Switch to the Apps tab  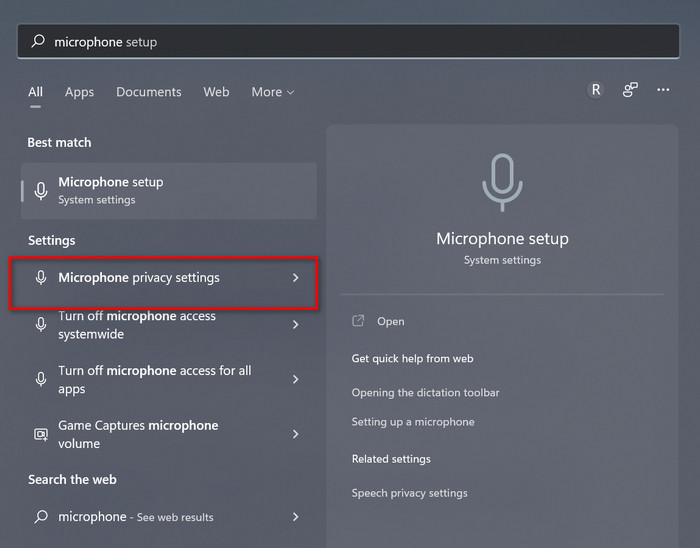click(79, 92)
